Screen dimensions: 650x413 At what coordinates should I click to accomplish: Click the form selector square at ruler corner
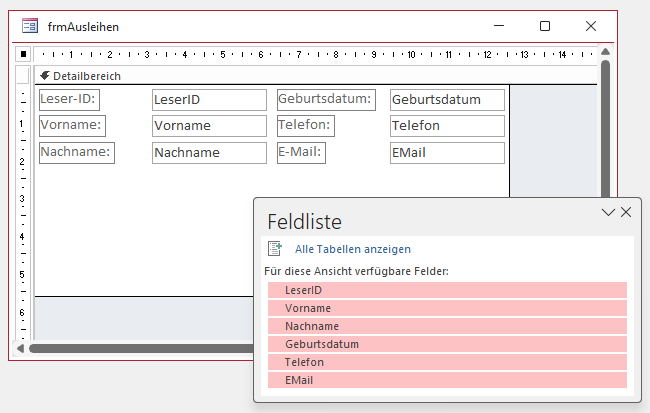[23, 54]
